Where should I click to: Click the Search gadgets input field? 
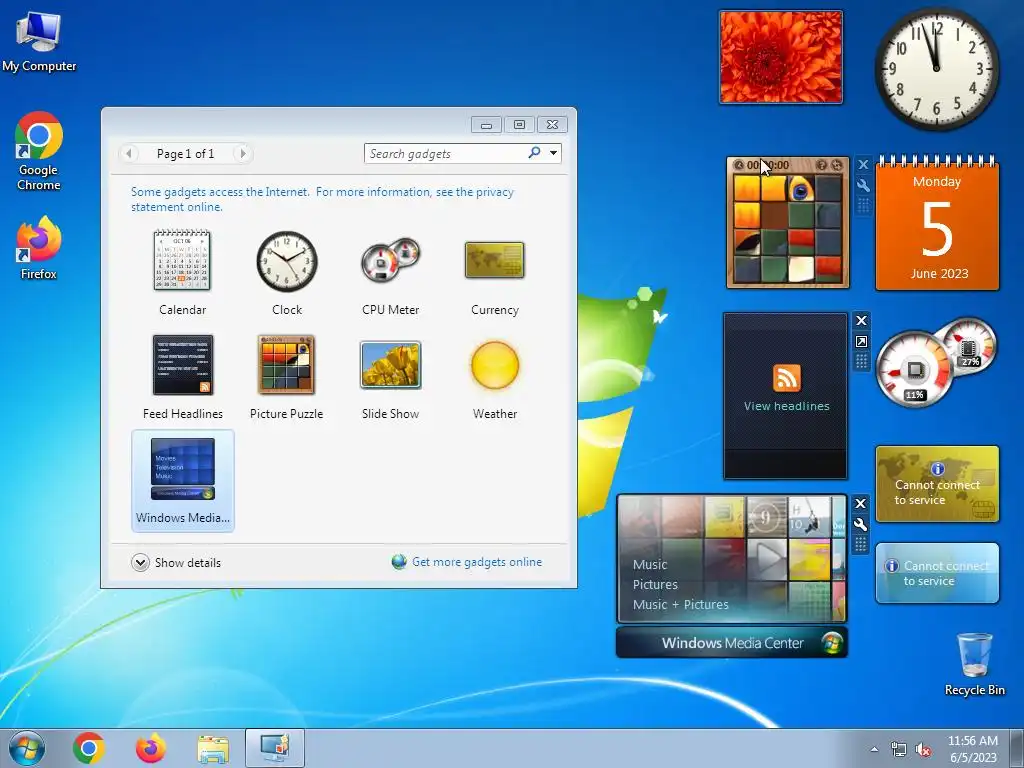pos(445,153)
